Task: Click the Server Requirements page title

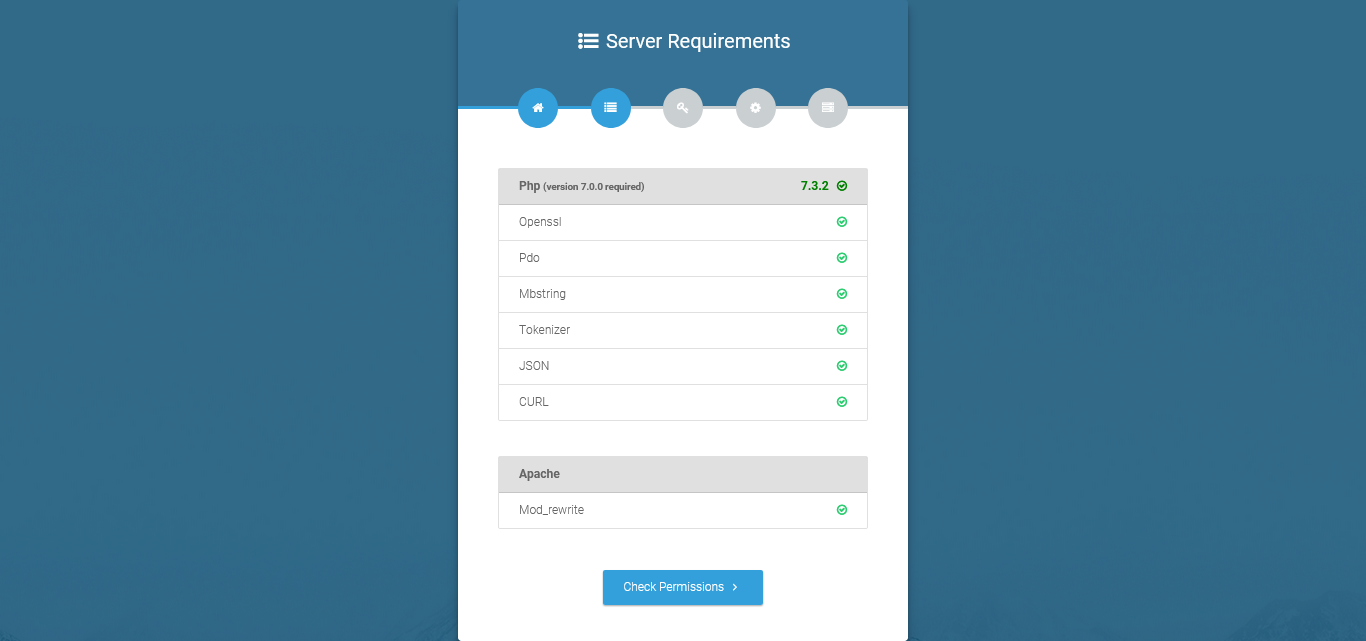Action: (x=698, y=41)
